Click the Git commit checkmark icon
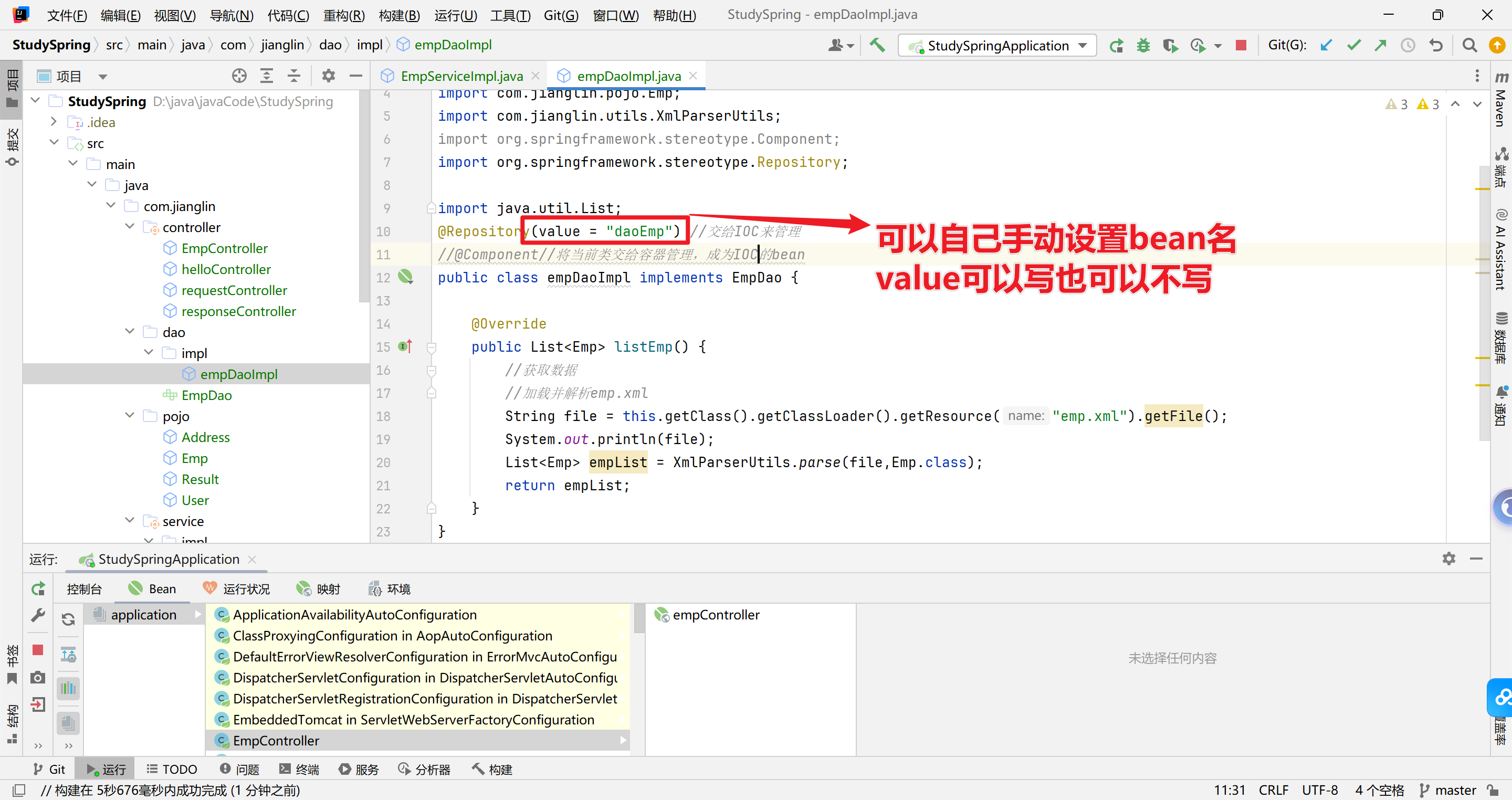 [x=1353, y=45]
